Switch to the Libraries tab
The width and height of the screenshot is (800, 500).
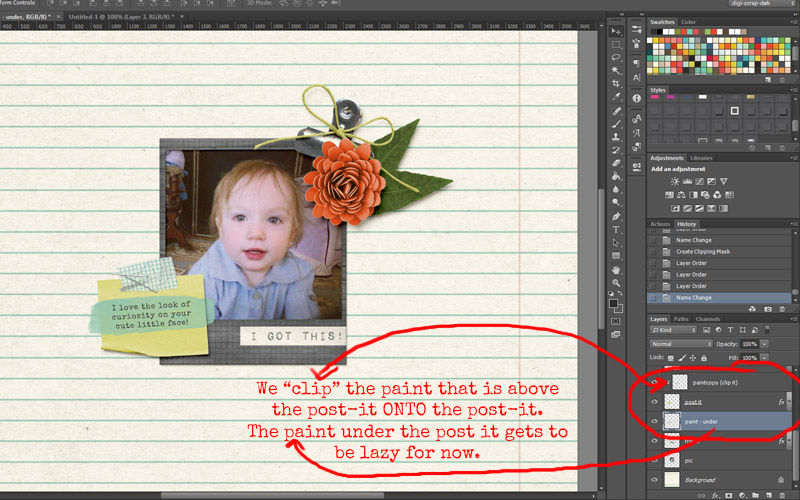[701, 158]
